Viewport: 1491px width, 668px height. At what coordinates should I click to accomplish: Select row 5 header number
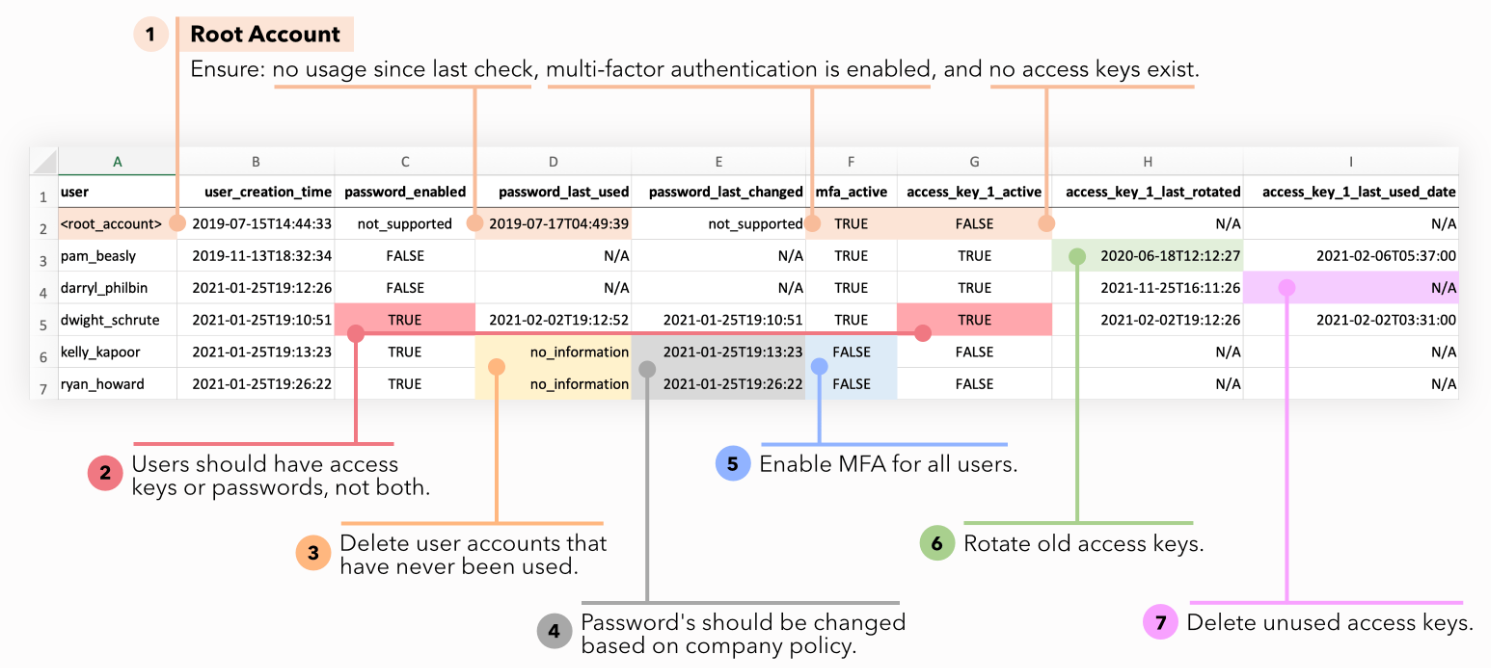tap(44, 320)
